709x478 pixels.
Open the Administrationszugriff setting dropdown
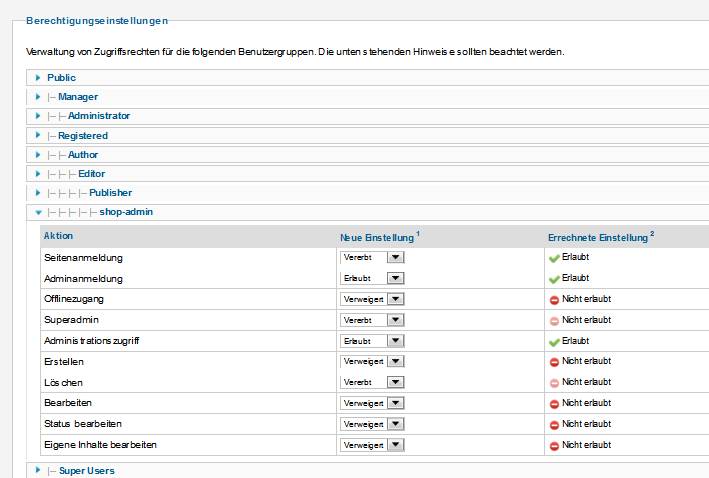tap(372, 341)
